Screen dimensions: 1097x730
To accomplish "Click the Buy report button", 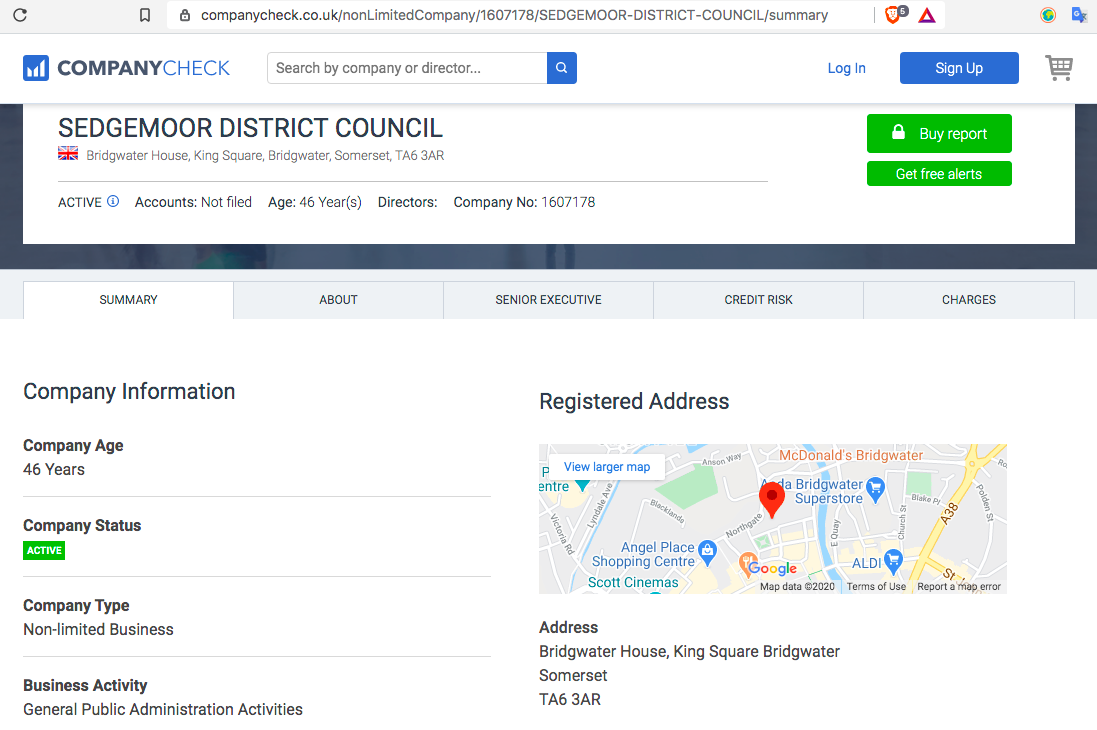I will point(939,134).
